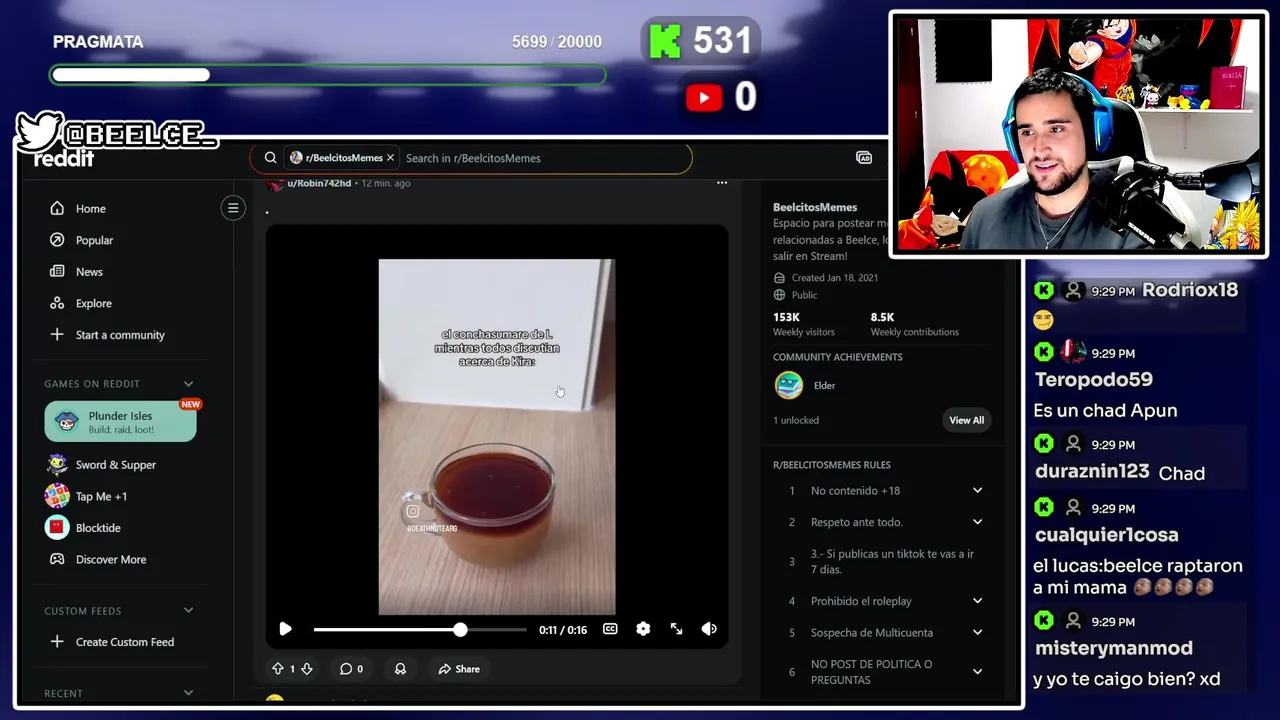Click chat username Rodriox18

pos(1190,290)
